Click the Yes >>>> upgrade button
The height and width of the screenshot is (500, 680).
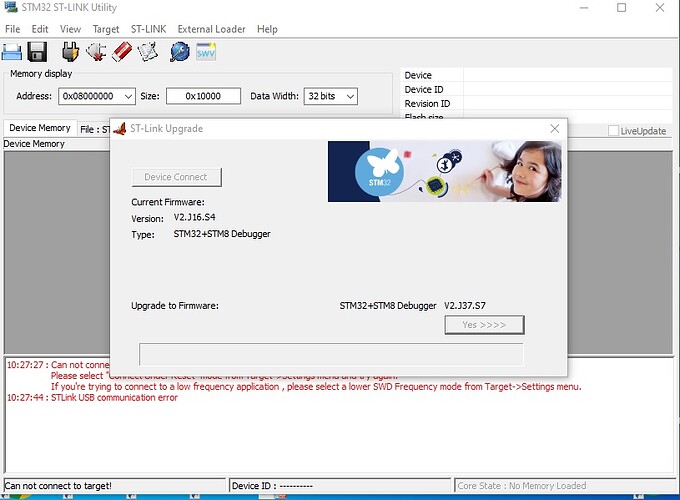484,325
